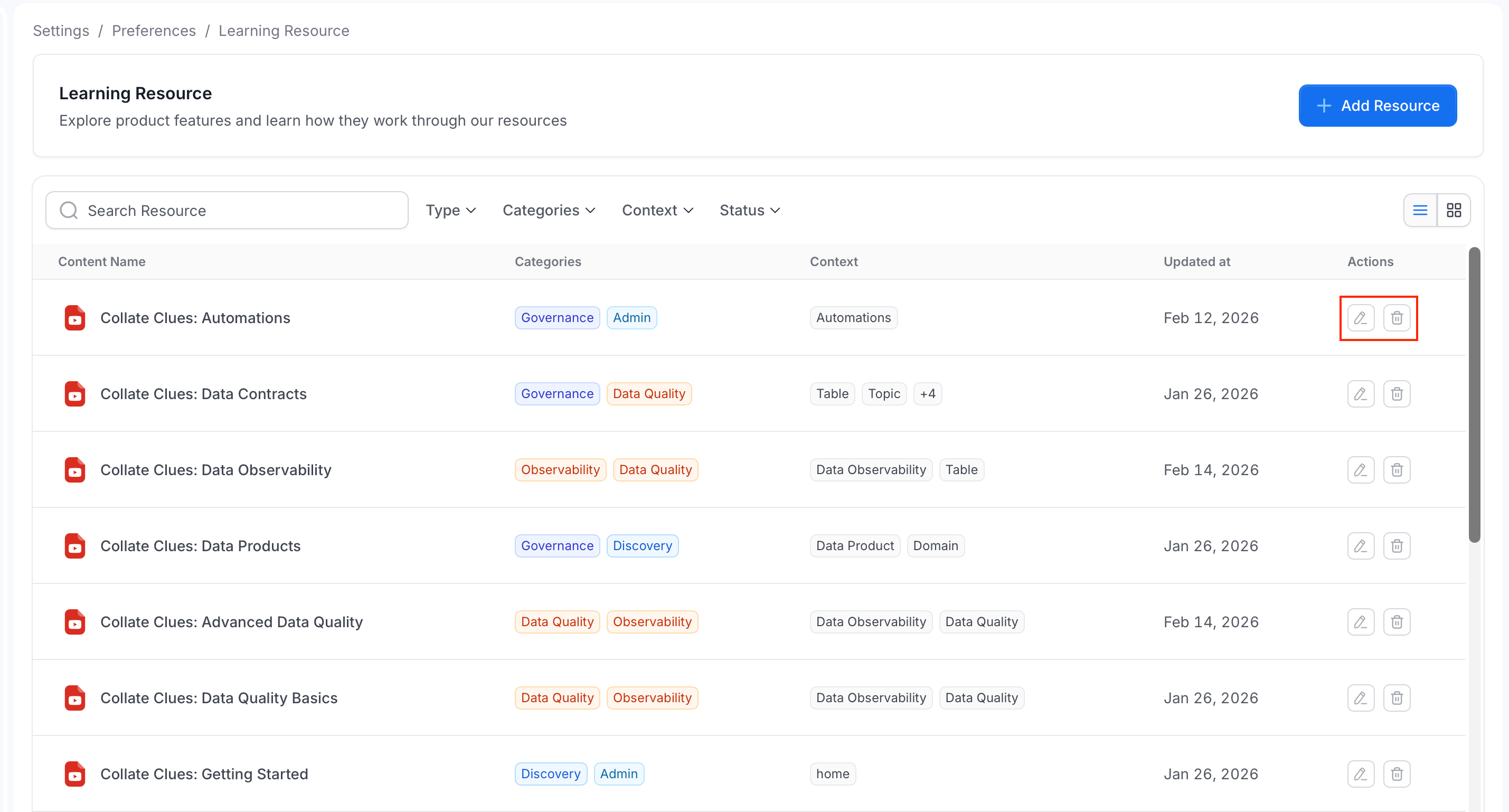Delete the Collate Clues: Advanced Data Quality resource
The height and width of the screenshot is (812, 1509).
click(x=1397, y=621)
